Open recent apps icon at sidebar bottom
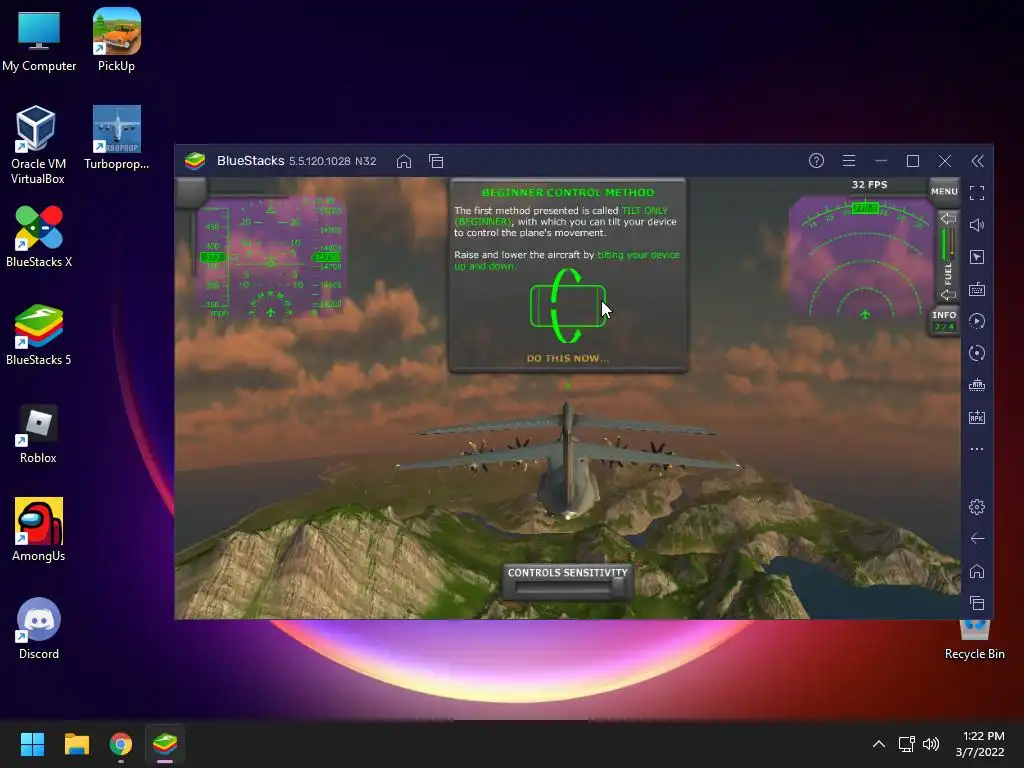1024x768 pixels. point(977,603)
